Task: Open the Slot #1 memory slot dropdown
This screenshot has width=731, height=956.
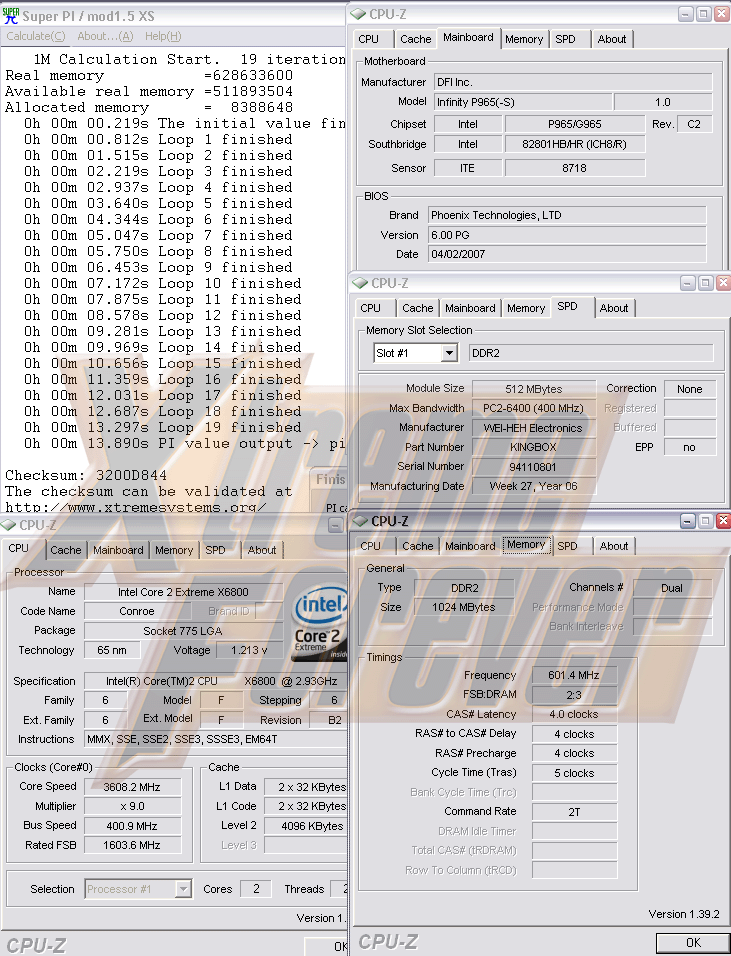Action: (449, 352)
